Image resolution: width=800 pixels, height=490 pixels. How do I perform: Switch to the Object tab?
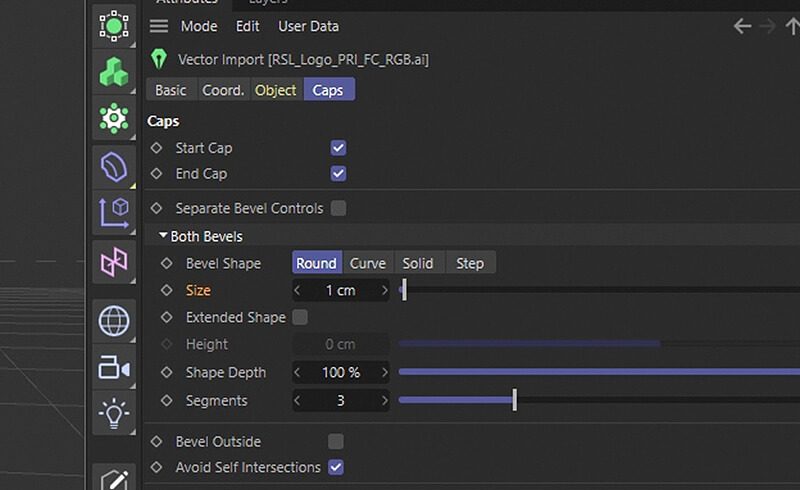(276, 90)
